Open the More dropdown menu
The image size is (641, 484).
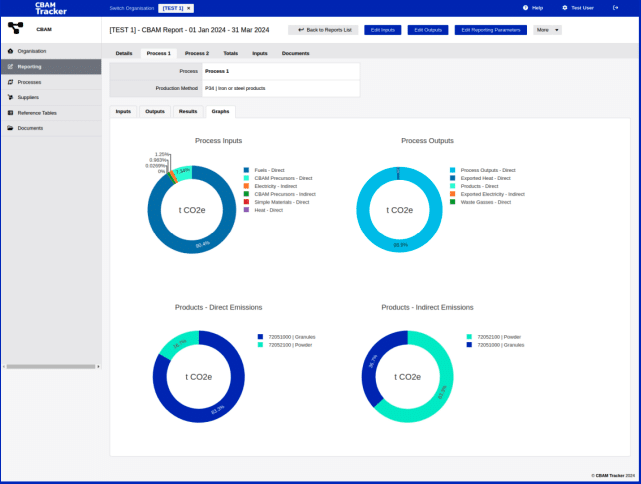pyautogui.click(x=547, y=30)
